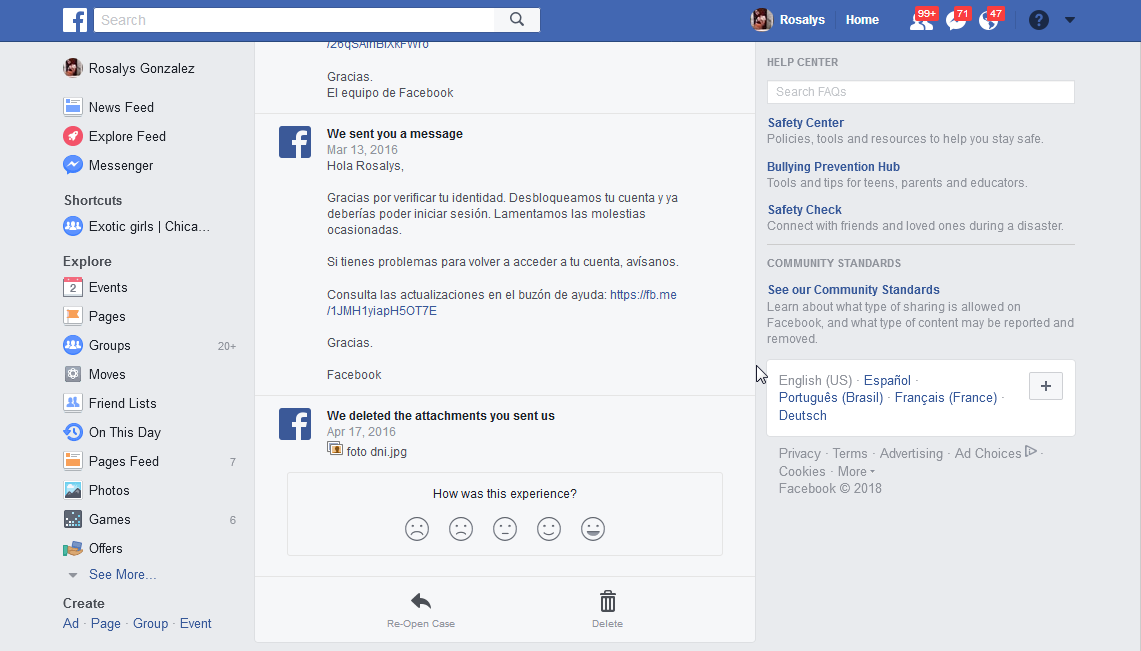Click the Exotic girls group shortcut icon

tap(73, 226)
